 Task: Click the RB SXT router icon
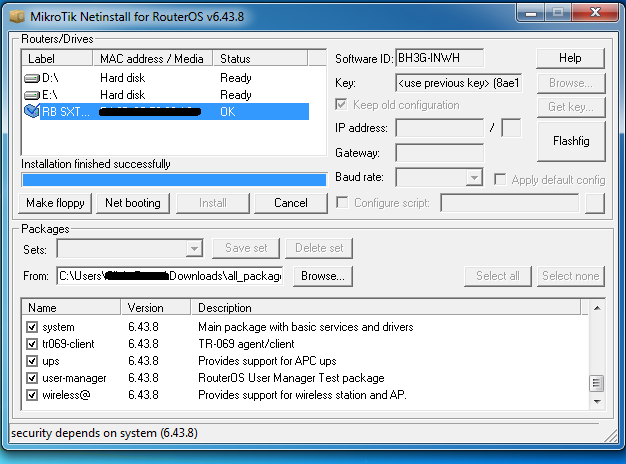(32, 111)
